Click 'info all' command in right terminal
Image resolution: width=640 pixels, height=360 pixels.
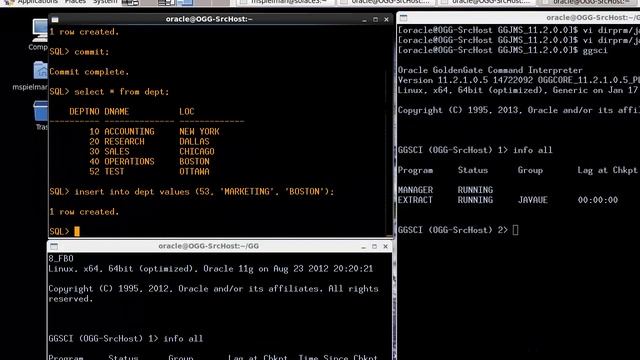tap(533, 150)
